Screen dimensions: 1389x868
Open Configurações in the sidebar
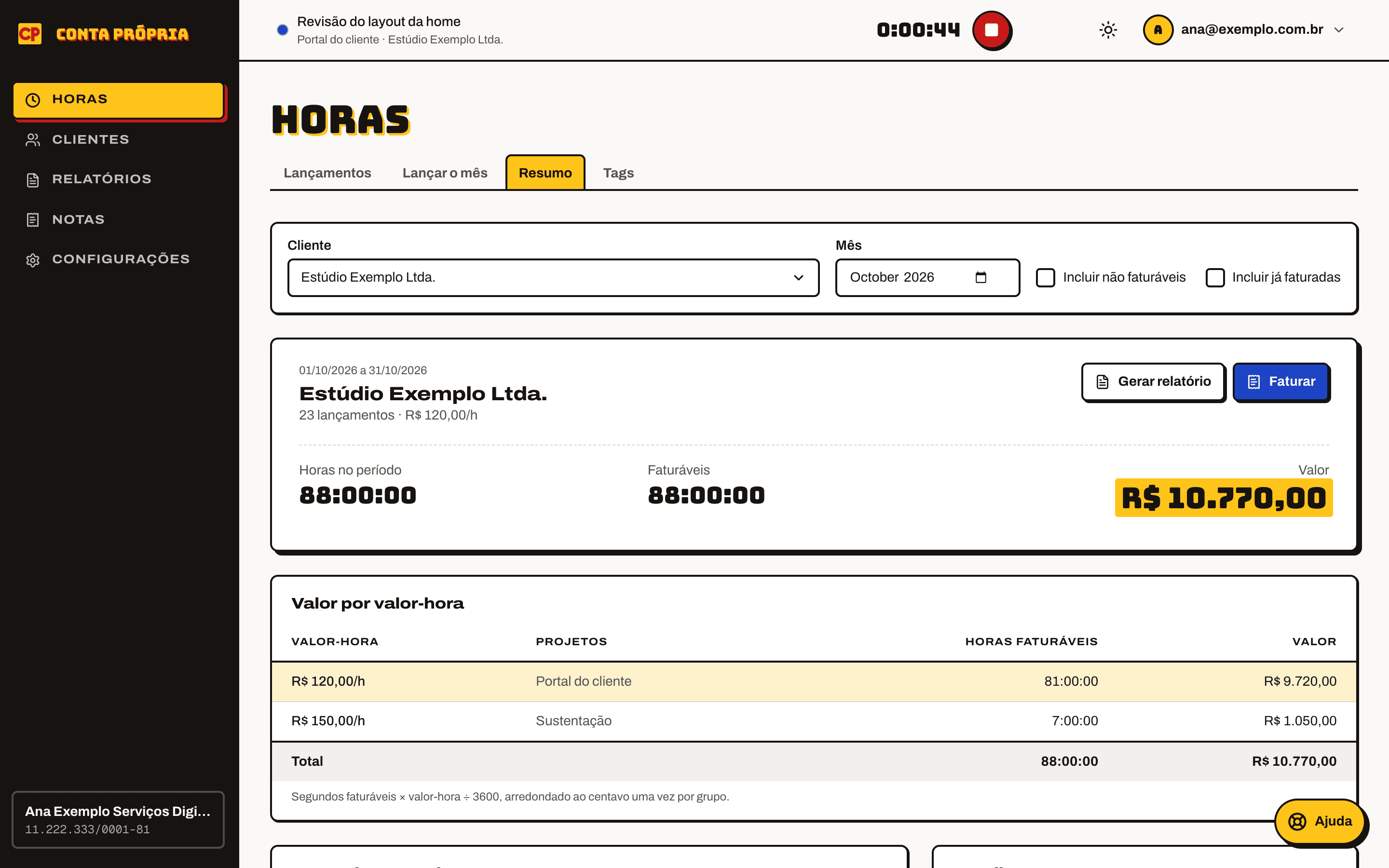click(x=119, y=259)
